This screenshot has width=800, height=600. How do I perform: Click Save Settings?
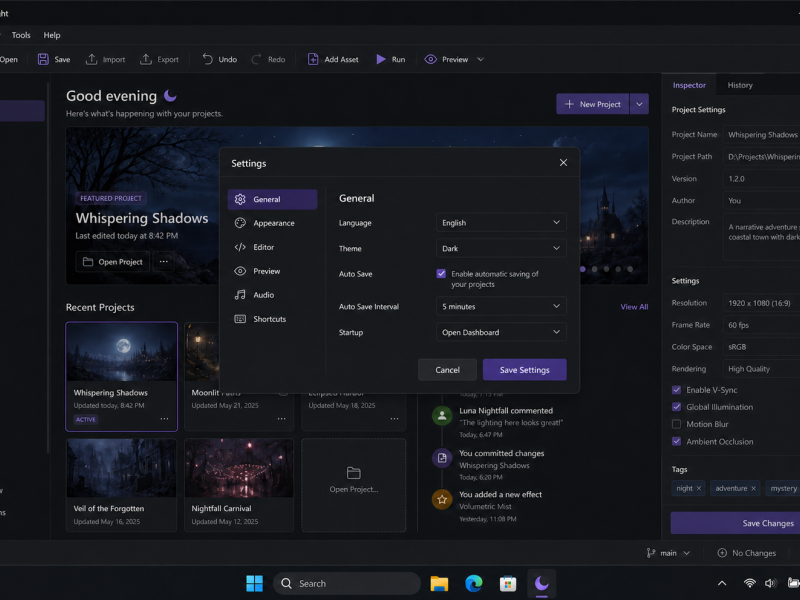[524, 370]
